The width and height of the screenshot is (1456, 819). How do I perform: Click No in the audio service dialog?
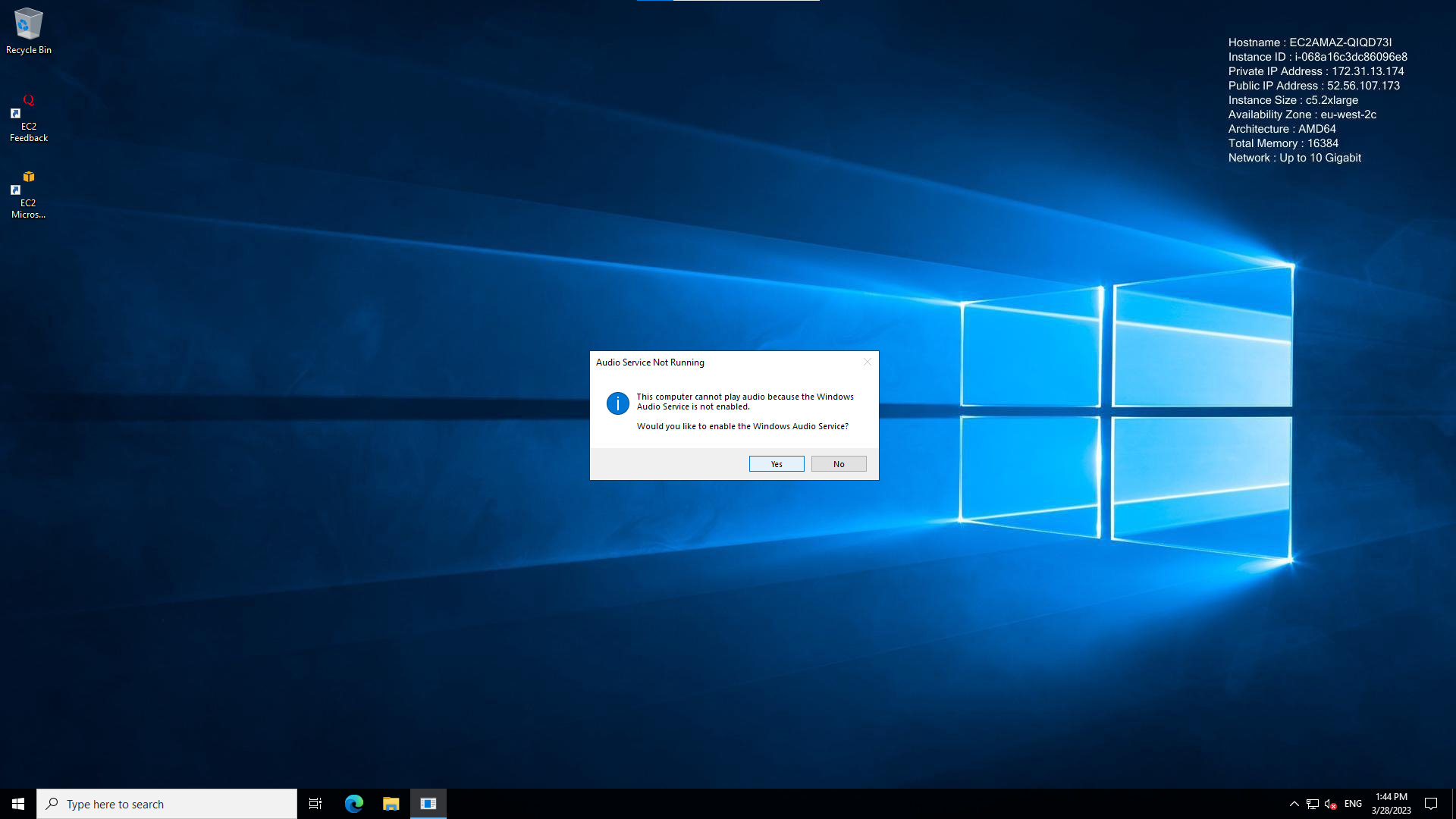click(839, 464)
